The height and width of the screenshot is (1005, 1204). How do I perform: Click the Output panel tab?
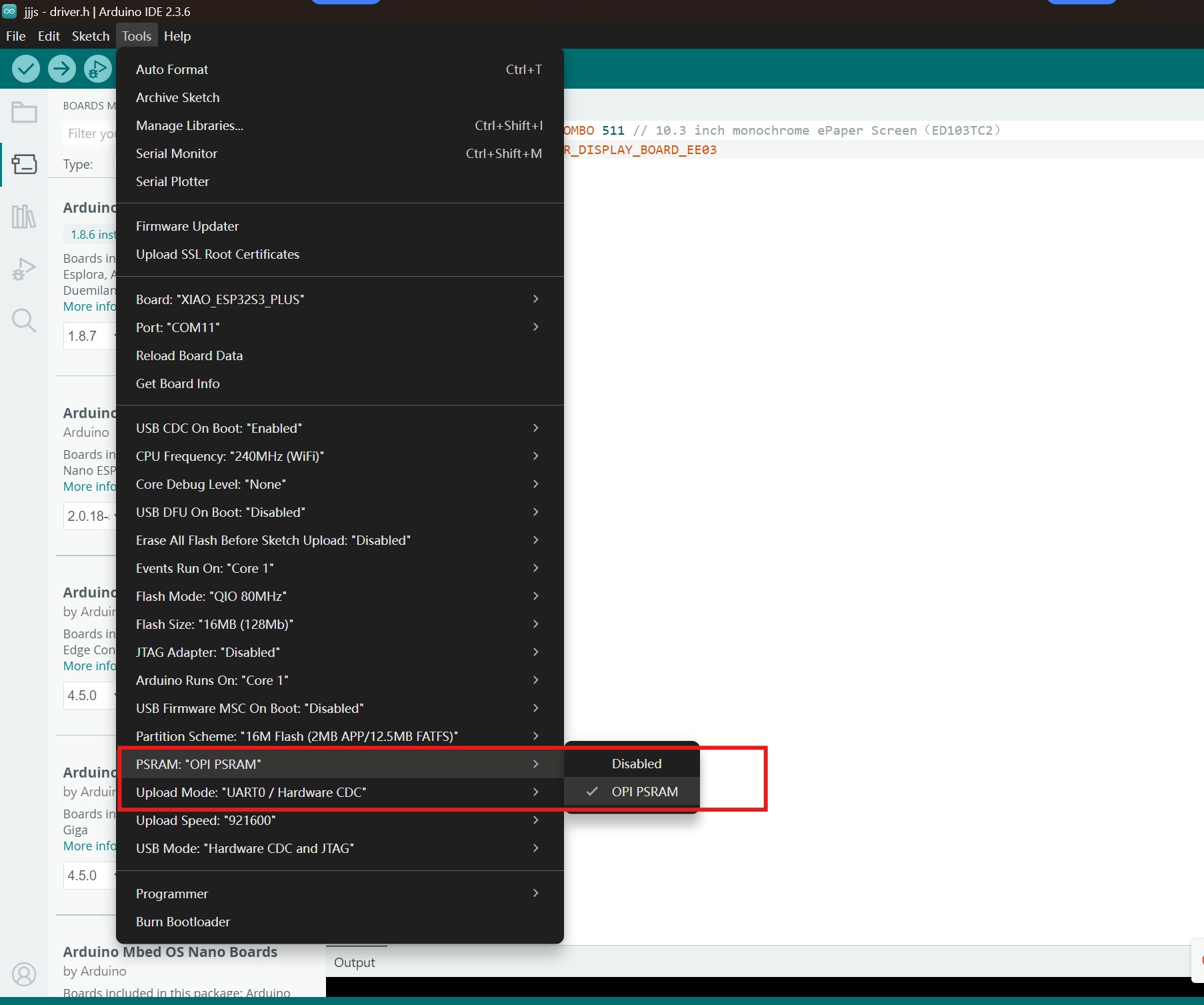(354, 962)
